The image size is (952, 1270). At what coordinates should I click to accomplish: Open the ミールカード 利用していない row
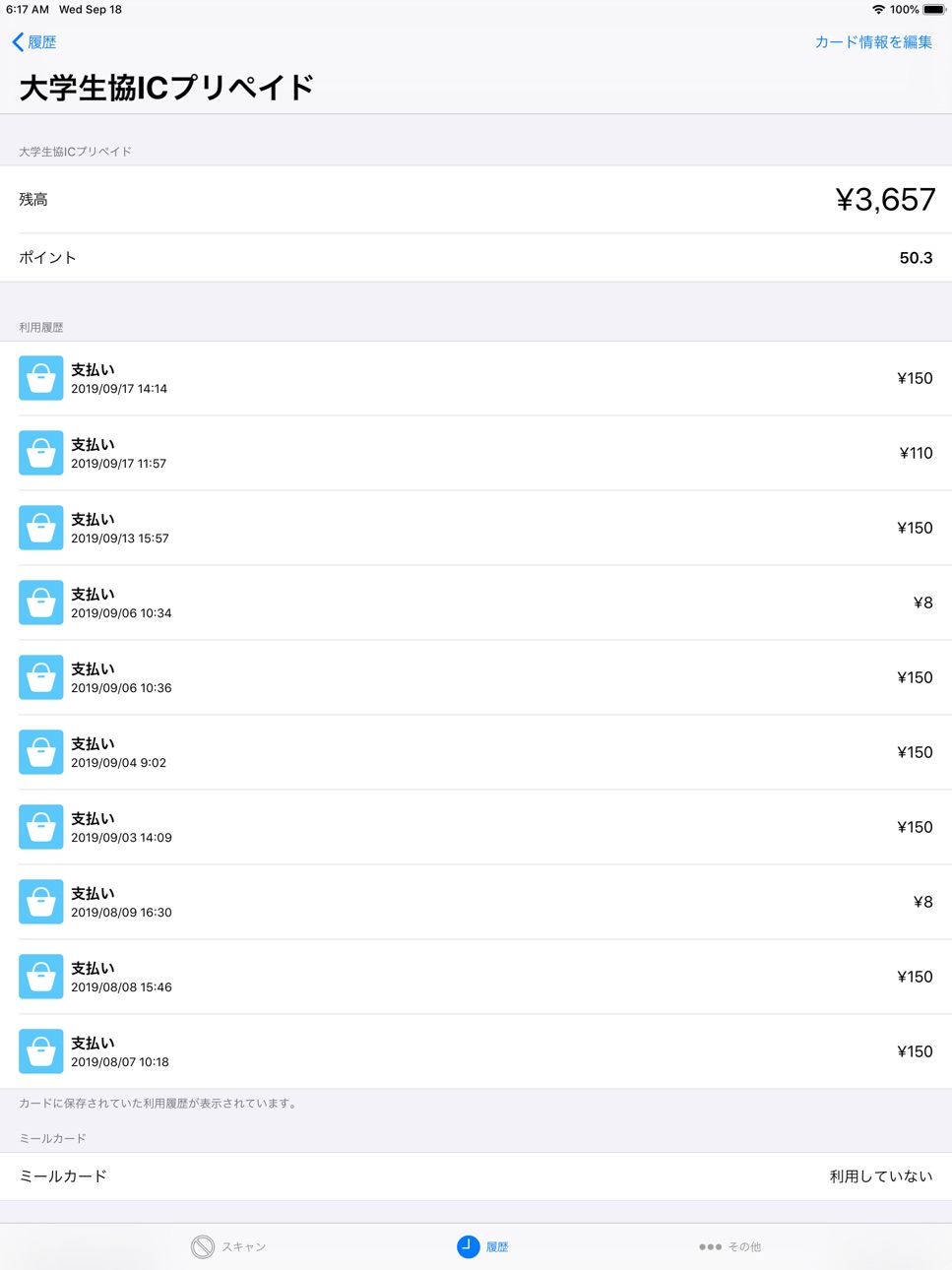click(x=476, y=1176)
